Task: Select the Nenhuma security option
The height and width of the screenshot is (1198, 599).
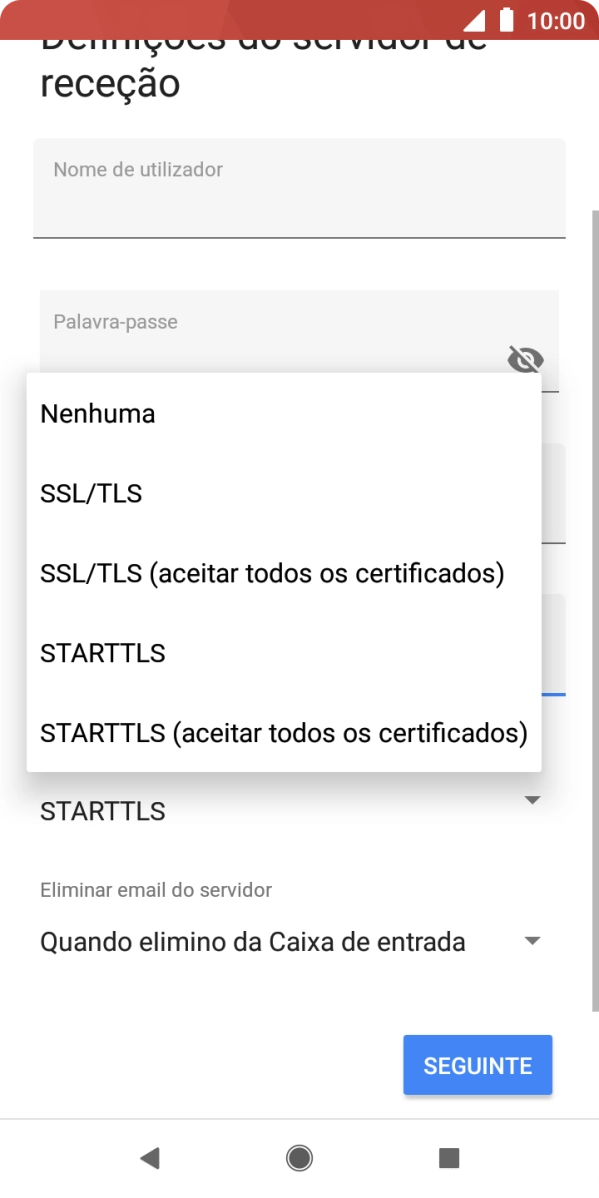Action: click(x=96, y=413)
